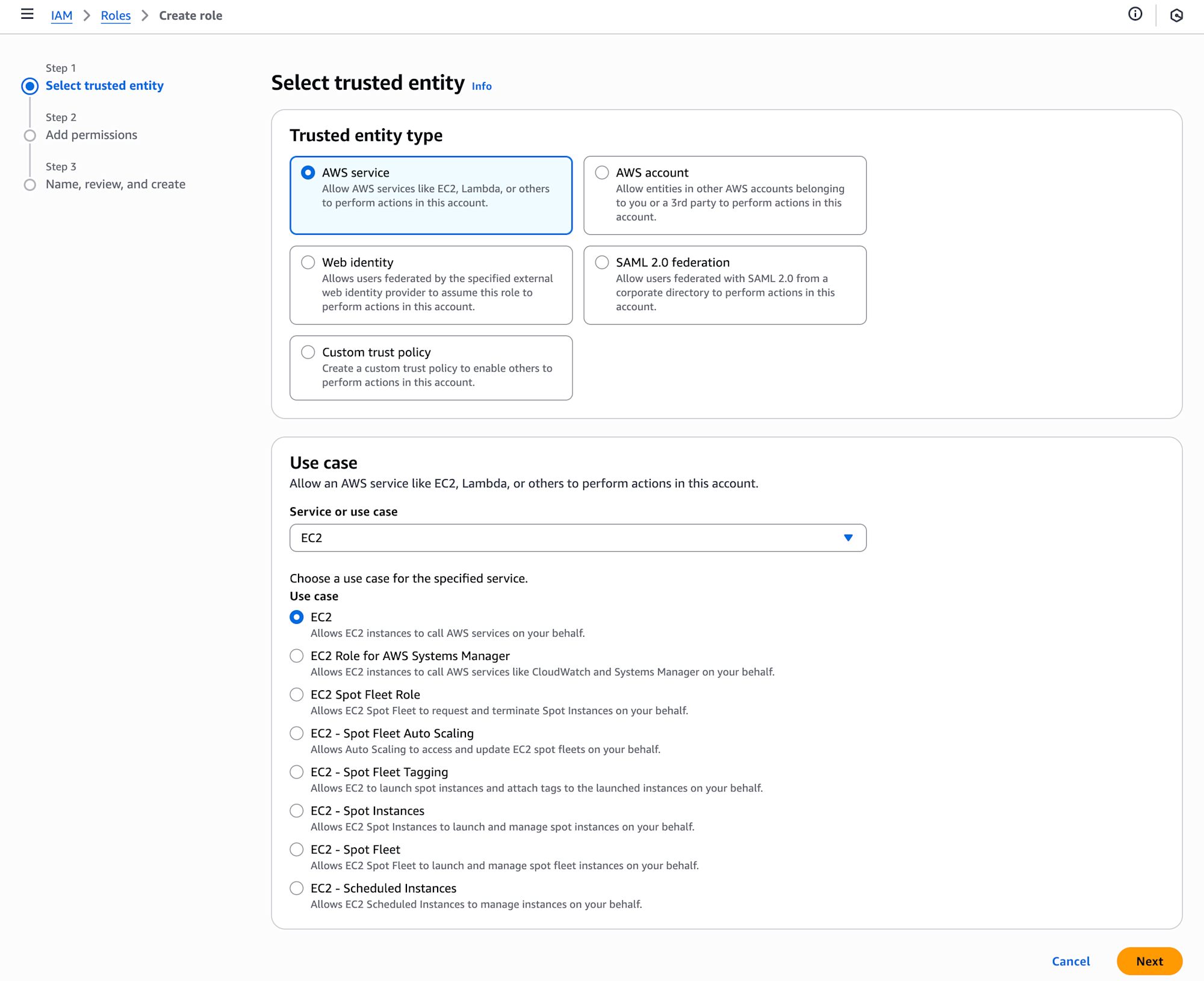The width and height of the screenshot is (1204, 981).
Task: Select the AWS account trusted entity
Action: click(x=602, y=173)
